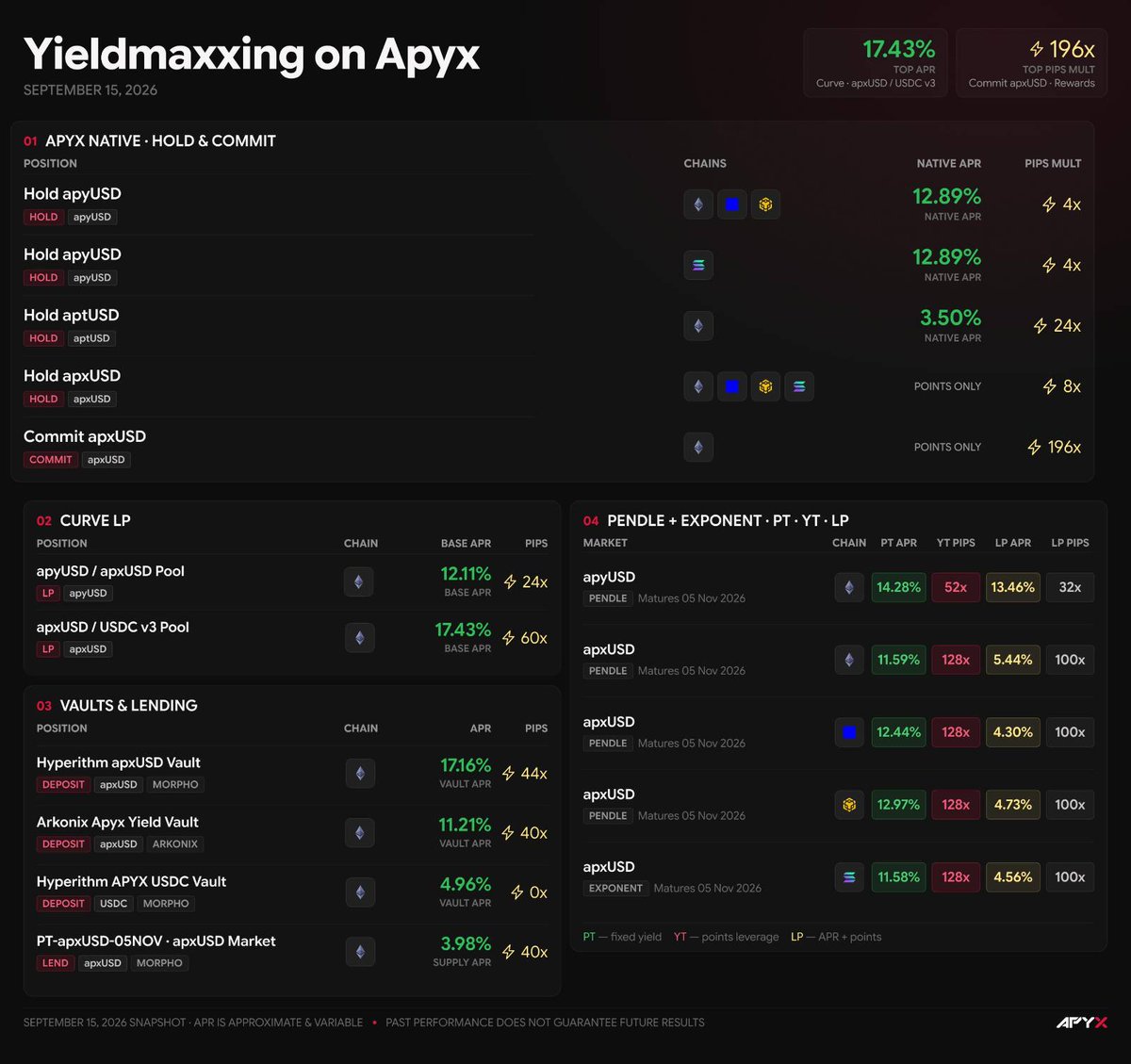Click the Ethereum chain icon for Hyperithm APYX USDC Vault

point(360,892)
